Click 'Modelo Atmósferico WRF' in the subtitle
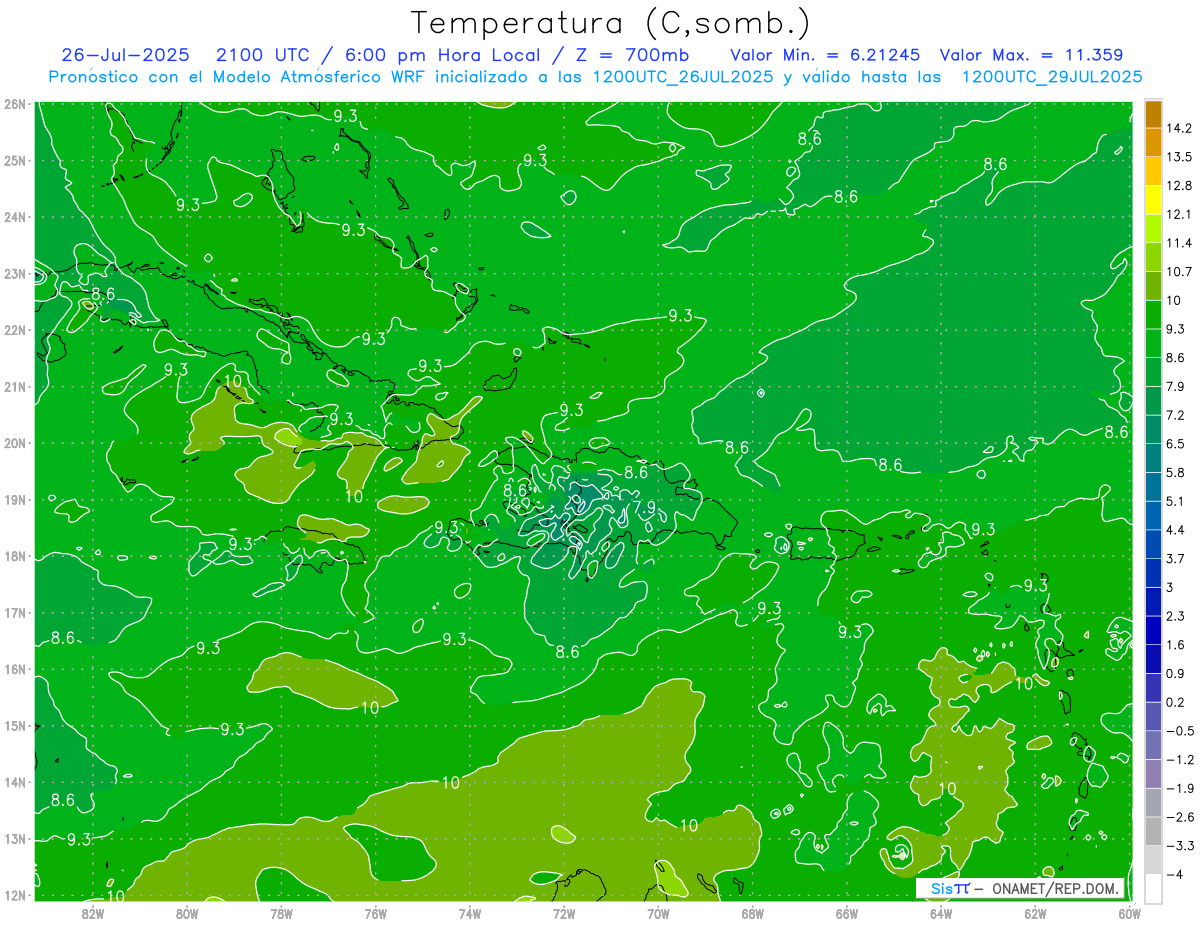This screenshot has height=927, width=1200. click(x=317, y=77)
